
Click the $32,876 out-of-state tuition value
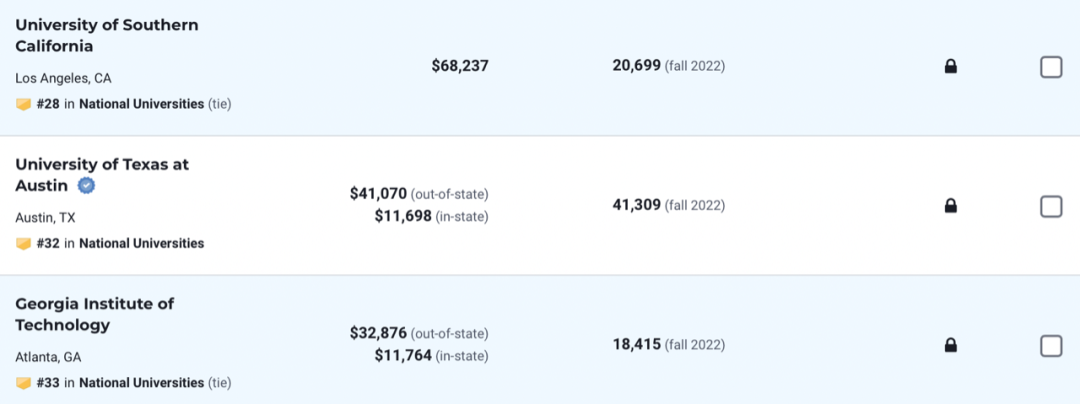[378, 333]
